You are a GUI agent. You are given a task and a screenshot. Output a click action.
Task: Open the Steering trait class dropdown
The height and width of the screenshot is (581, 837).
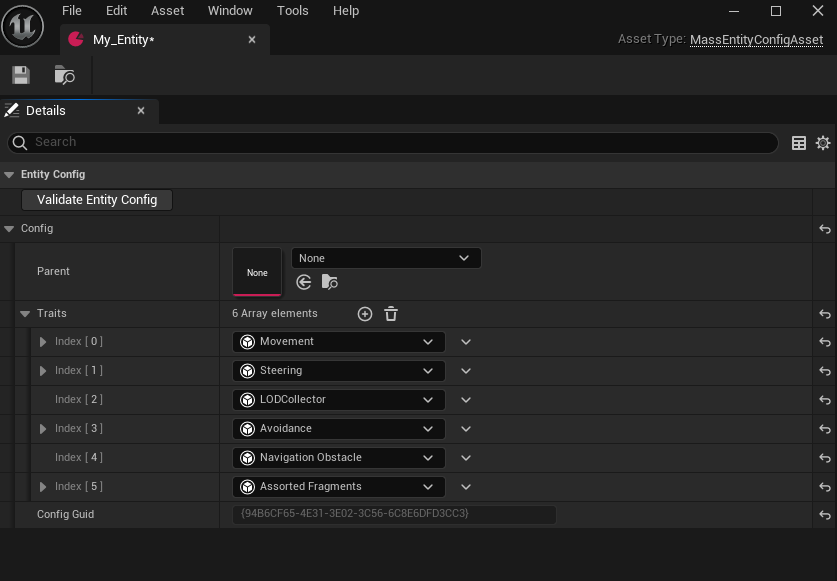coord(338,371)
